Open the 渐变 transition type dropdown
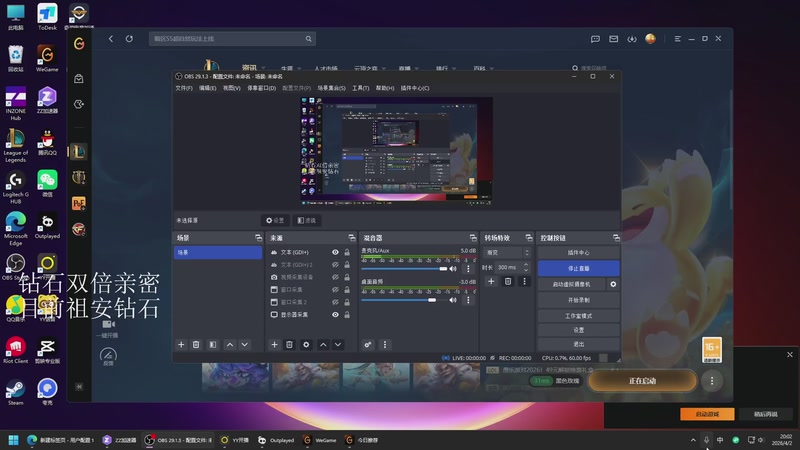Screen dimensions: 800x450 508,253
